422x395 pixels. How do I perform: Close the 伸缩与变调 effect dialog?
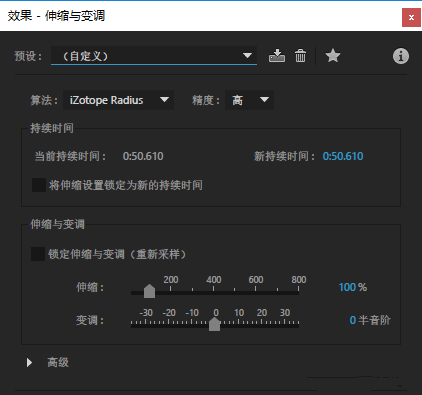(x=411, y=17)
